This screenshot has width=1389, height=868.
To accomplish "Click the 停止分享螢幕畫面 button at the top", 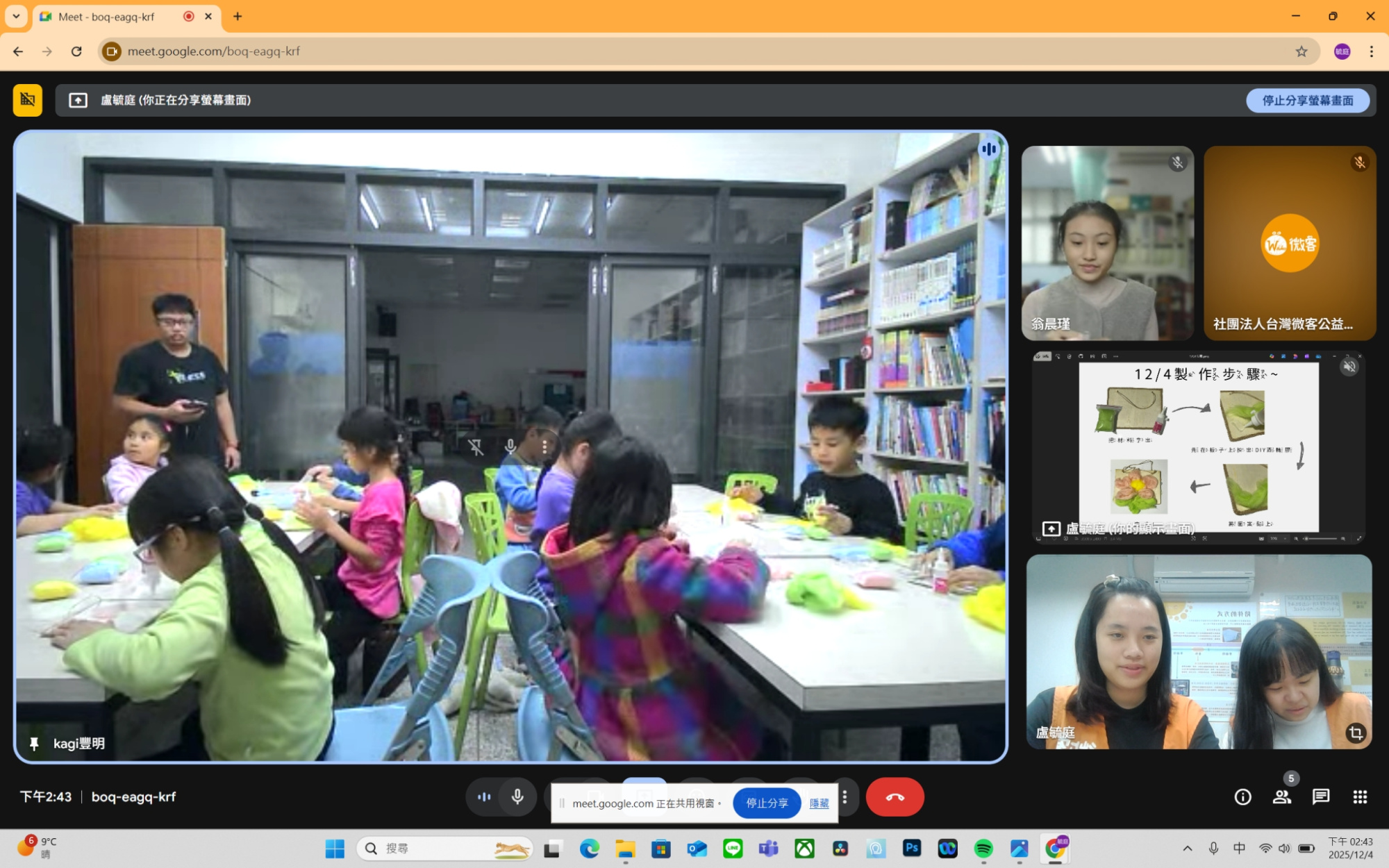I will pos(1307,101).
